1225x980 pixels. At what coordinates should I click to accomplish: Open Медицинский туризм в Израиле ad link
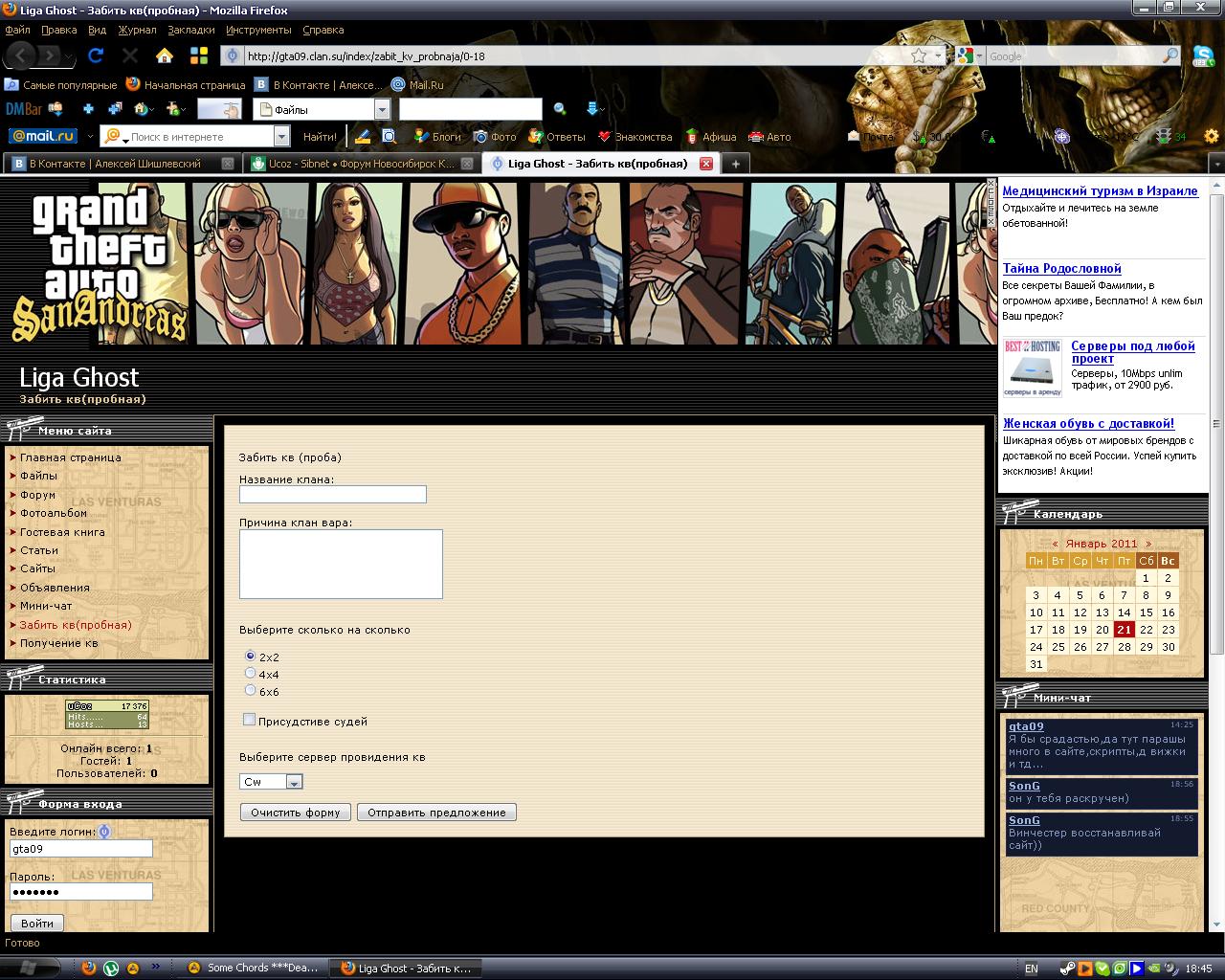pos(1100,191)
